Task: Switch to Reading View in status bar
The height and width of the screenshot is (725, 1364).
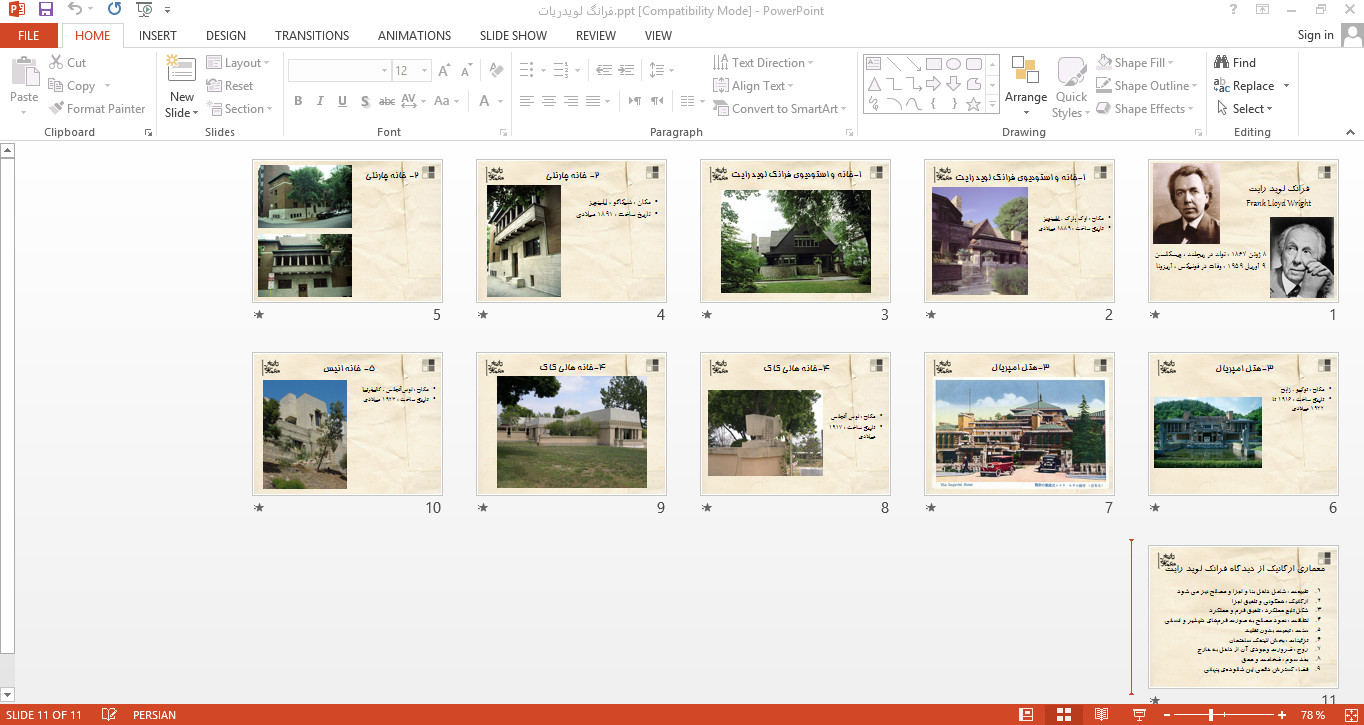Action: 1101,715
